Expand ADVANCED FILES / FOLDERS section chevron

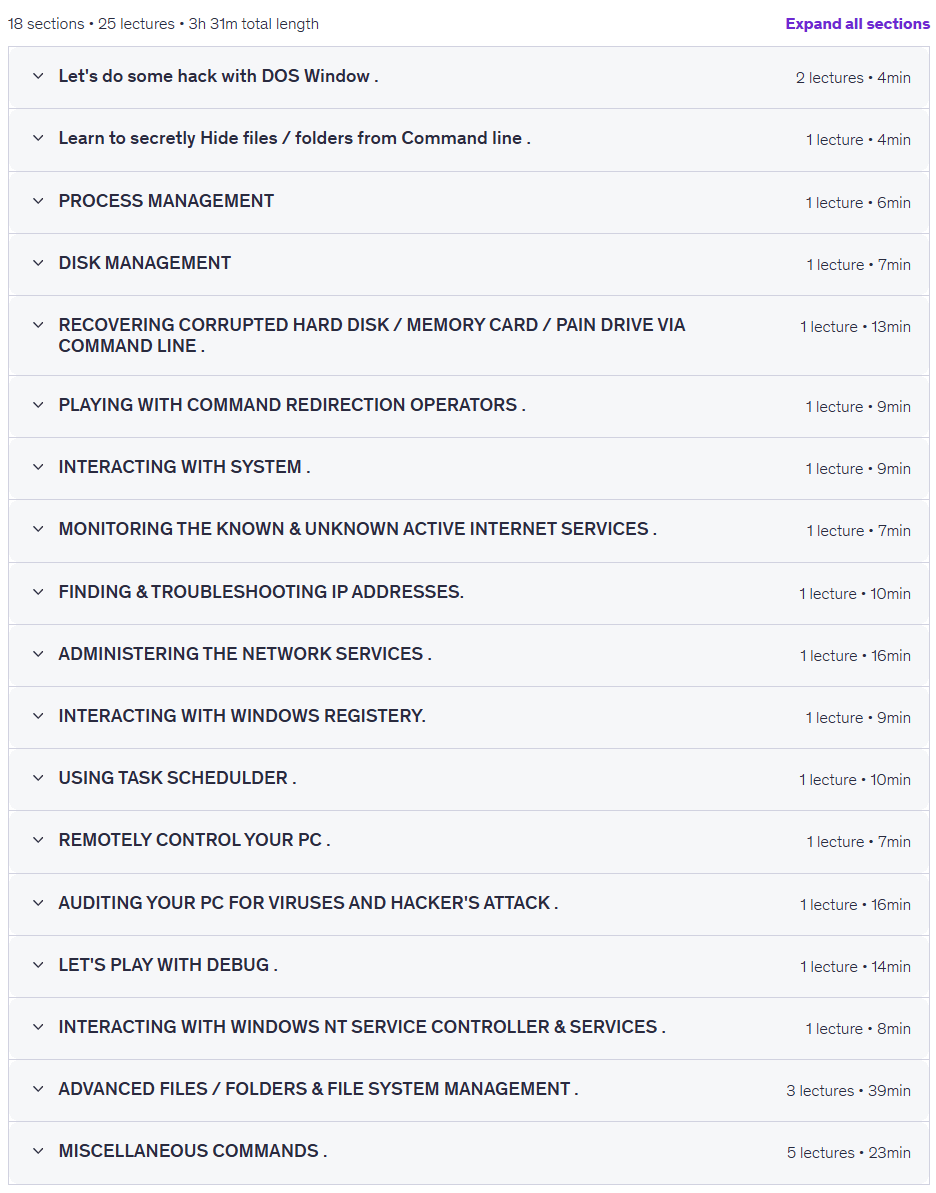pyautogui.click(x=38, y=1089)
